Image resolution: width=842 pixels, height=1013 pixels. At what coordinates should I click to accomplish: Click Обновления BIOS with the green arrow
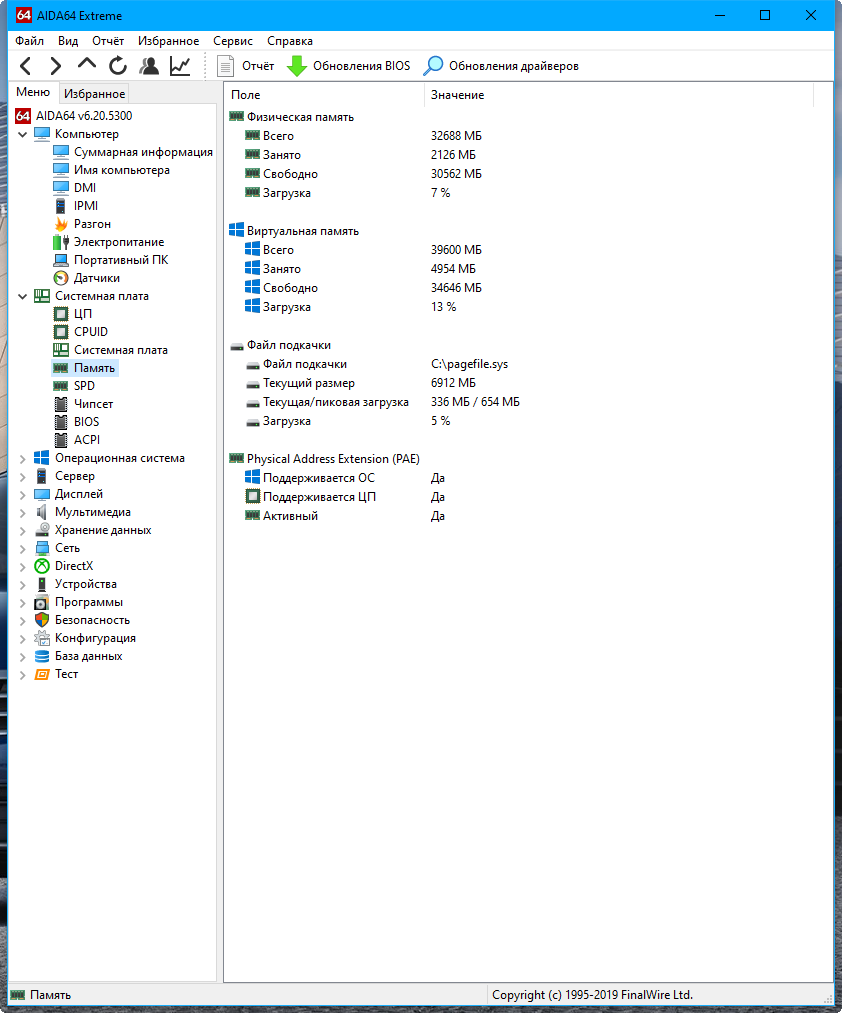point(348,66)
